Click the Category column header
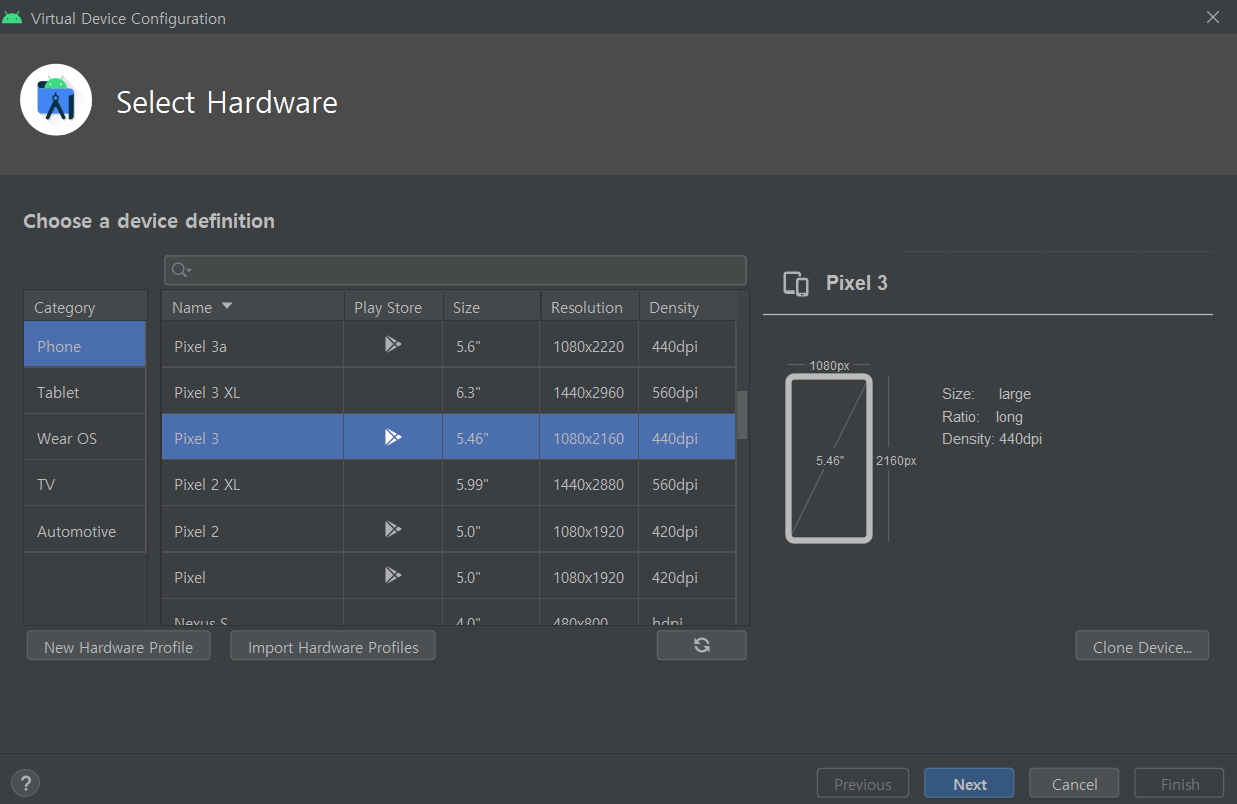 pyautogui.click(x=85, y=307)
